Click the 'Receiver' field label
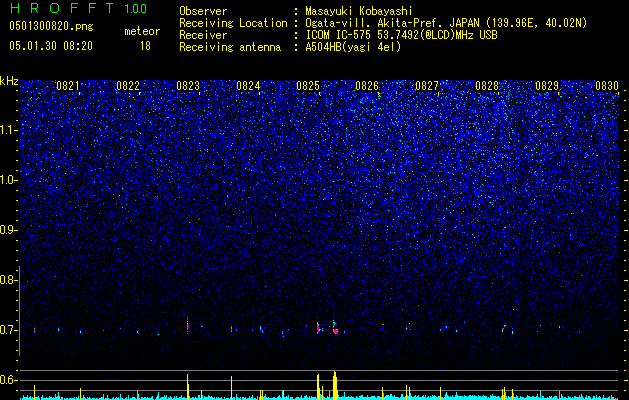The width and height of the screenshot is (629, 400). click(203, 35)
